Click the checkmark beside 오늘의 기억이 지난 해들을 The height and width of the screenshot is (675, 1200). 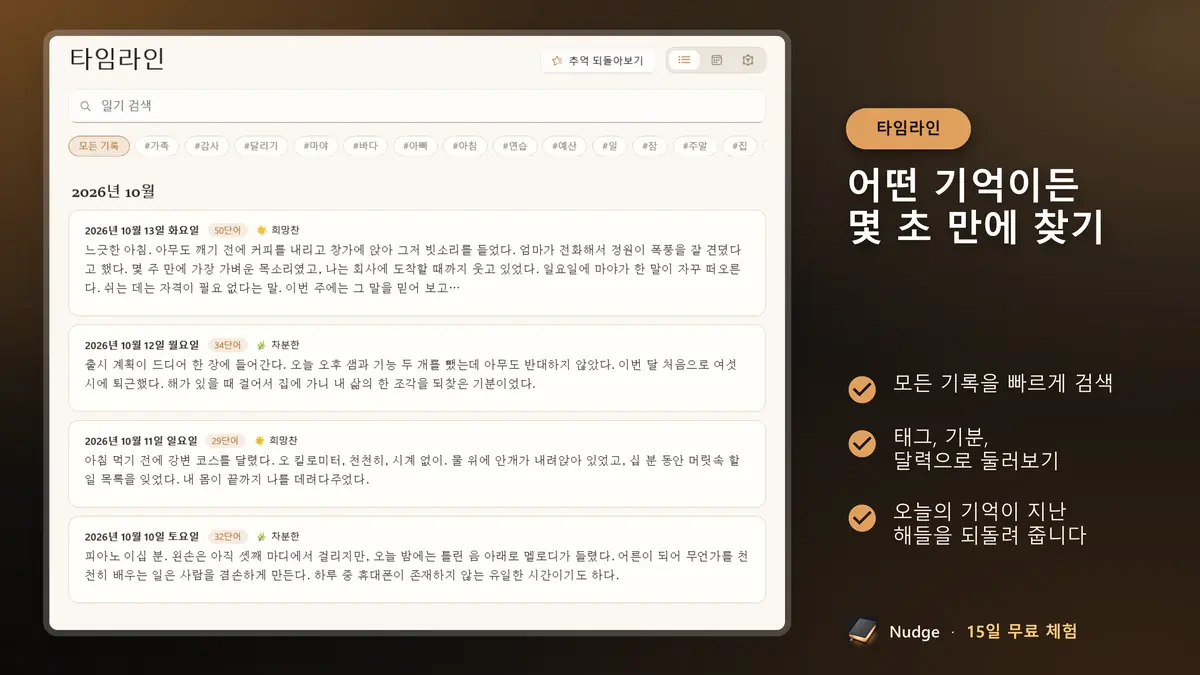click(861, 518)
